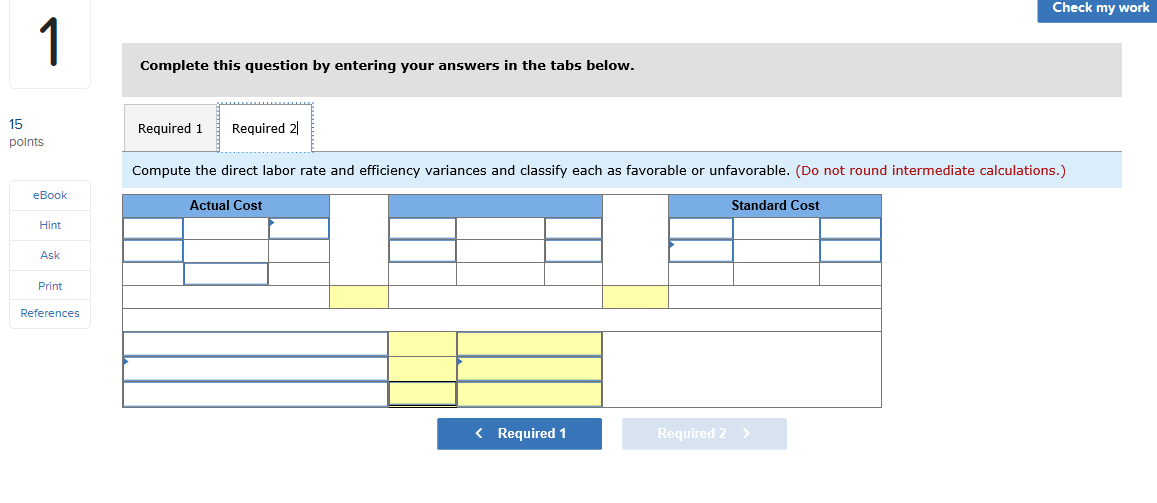Click the first variance name input row
1157x503 pixels.
tap(255, 344)
